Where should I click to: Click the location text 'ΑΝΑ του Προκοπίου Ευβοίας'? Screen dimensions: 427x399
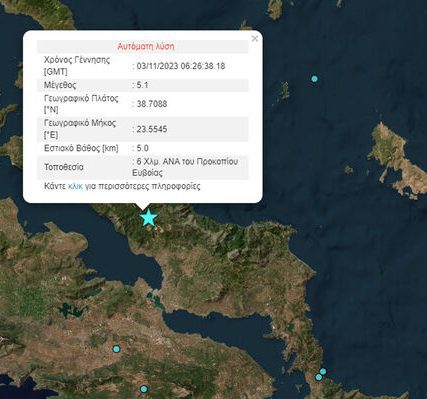pos(185,167)
